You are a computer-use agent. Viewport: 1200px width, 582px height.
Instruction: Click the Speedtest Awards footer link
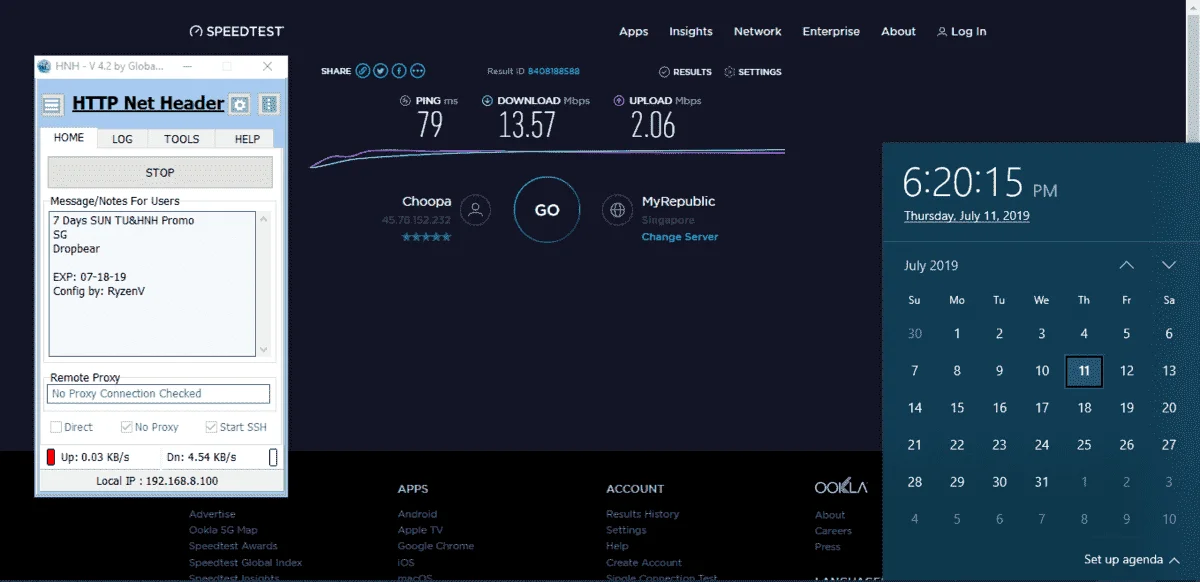coord(233,546)
